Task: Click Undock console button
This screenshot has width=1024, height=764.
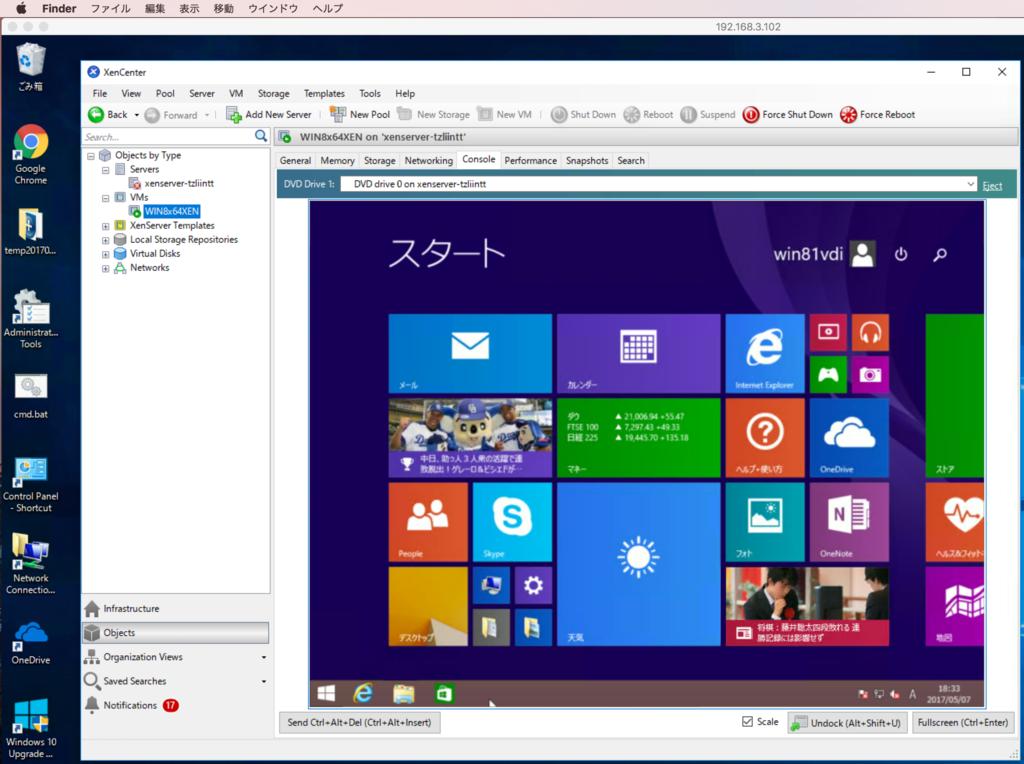Action: click(x=847, y=723)
